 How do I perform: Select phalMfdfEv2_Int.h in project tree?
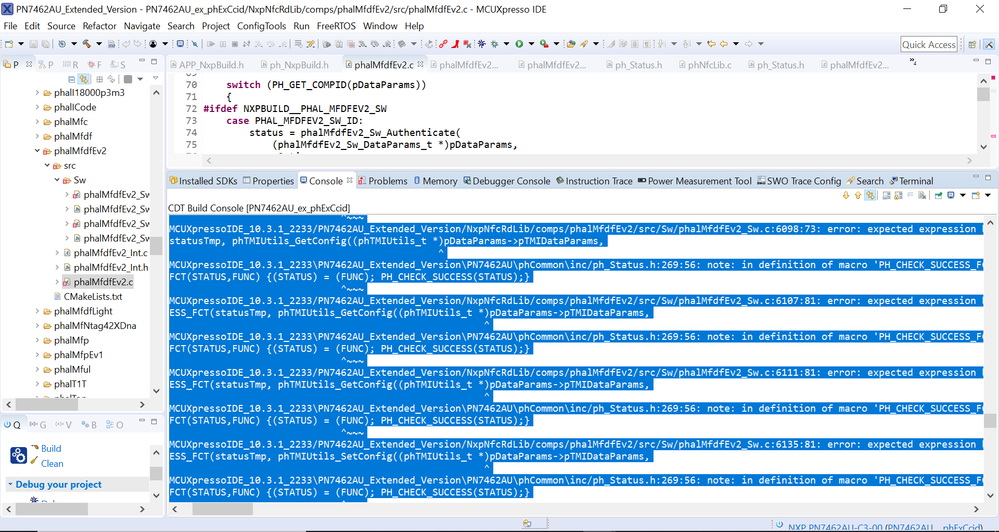tap(111, 267)
